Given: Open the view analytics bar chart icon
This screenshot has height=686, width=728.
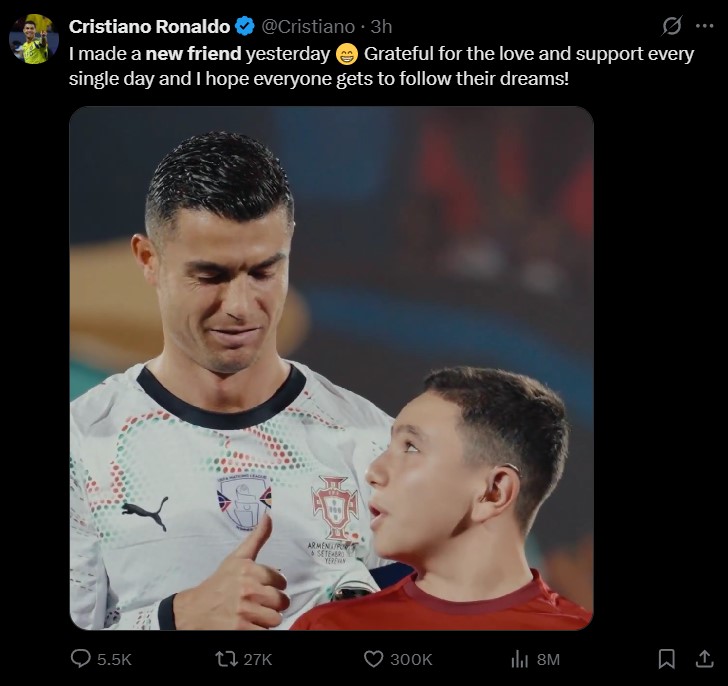Looking at the screenshot, I should 519,659.
